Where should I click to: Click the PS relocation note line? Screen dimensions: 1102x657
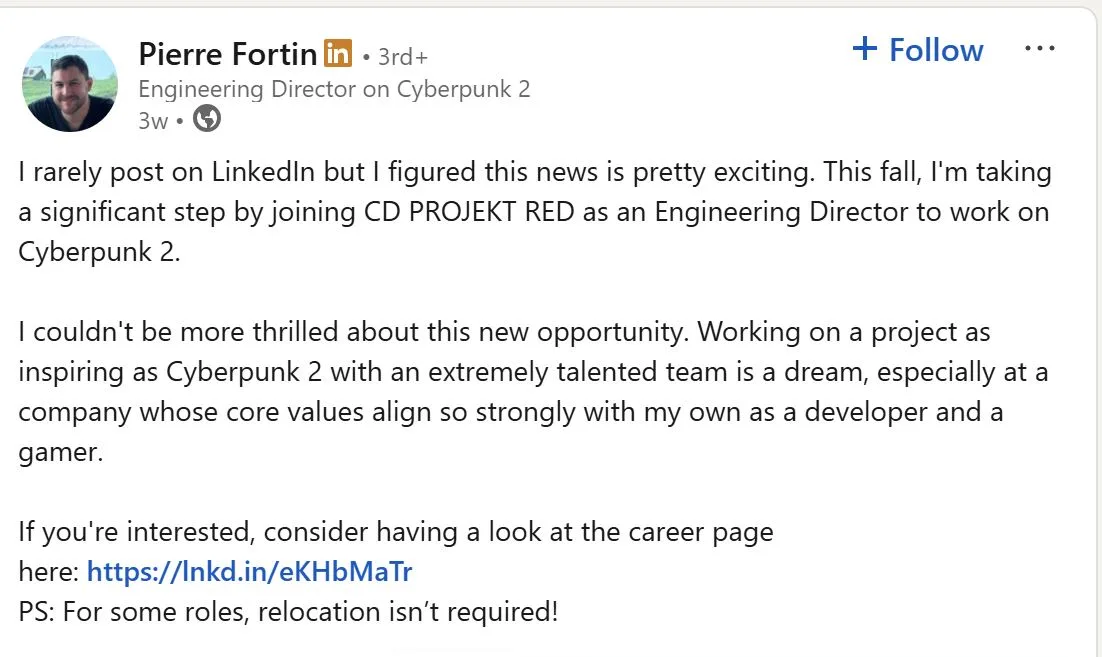[x=288, y=611]
